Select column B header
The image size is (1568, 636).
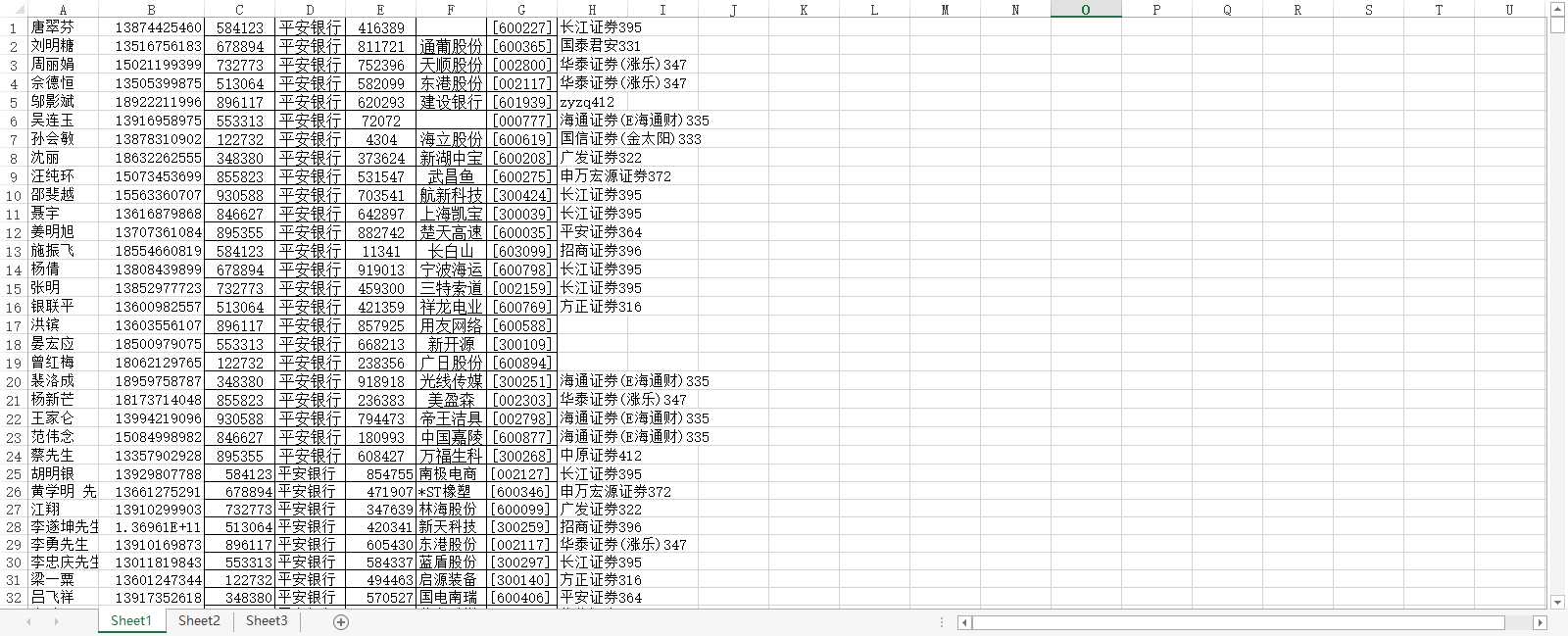151,10
